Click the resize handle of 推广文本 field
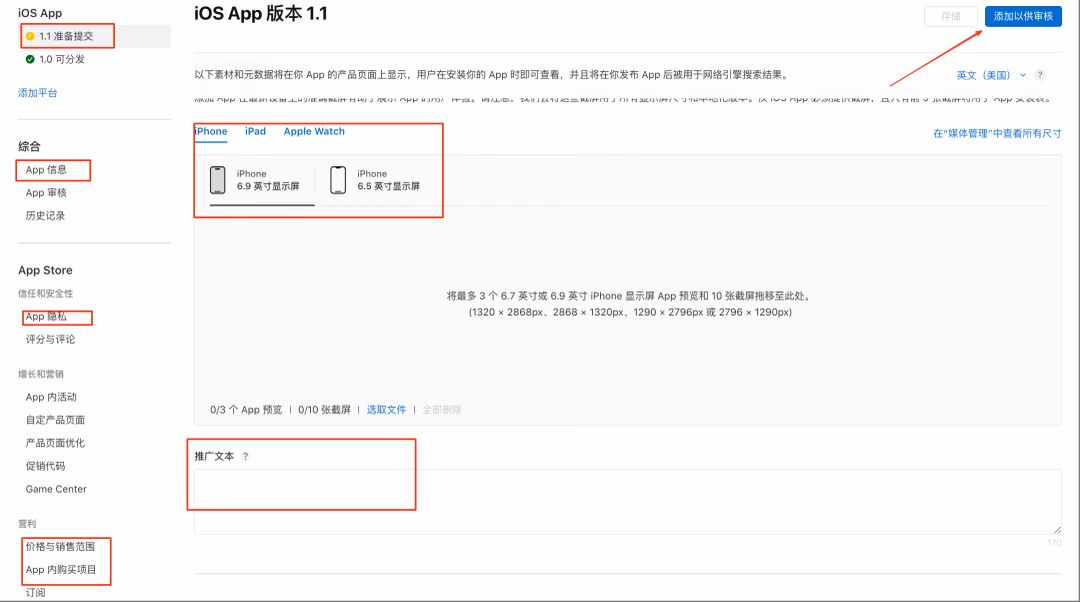This screenshot has width=1080, height=602. (x=1057, y=530)
